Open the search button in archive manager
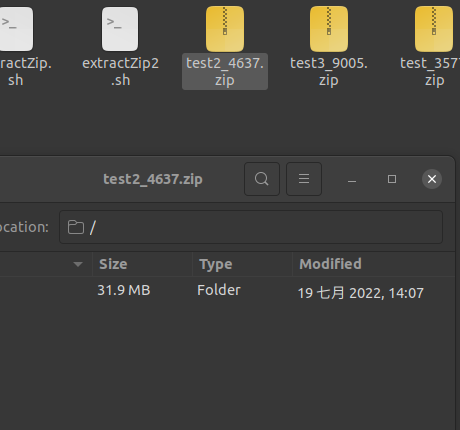This screenshot has width=460, height=430. click(262, 179)
